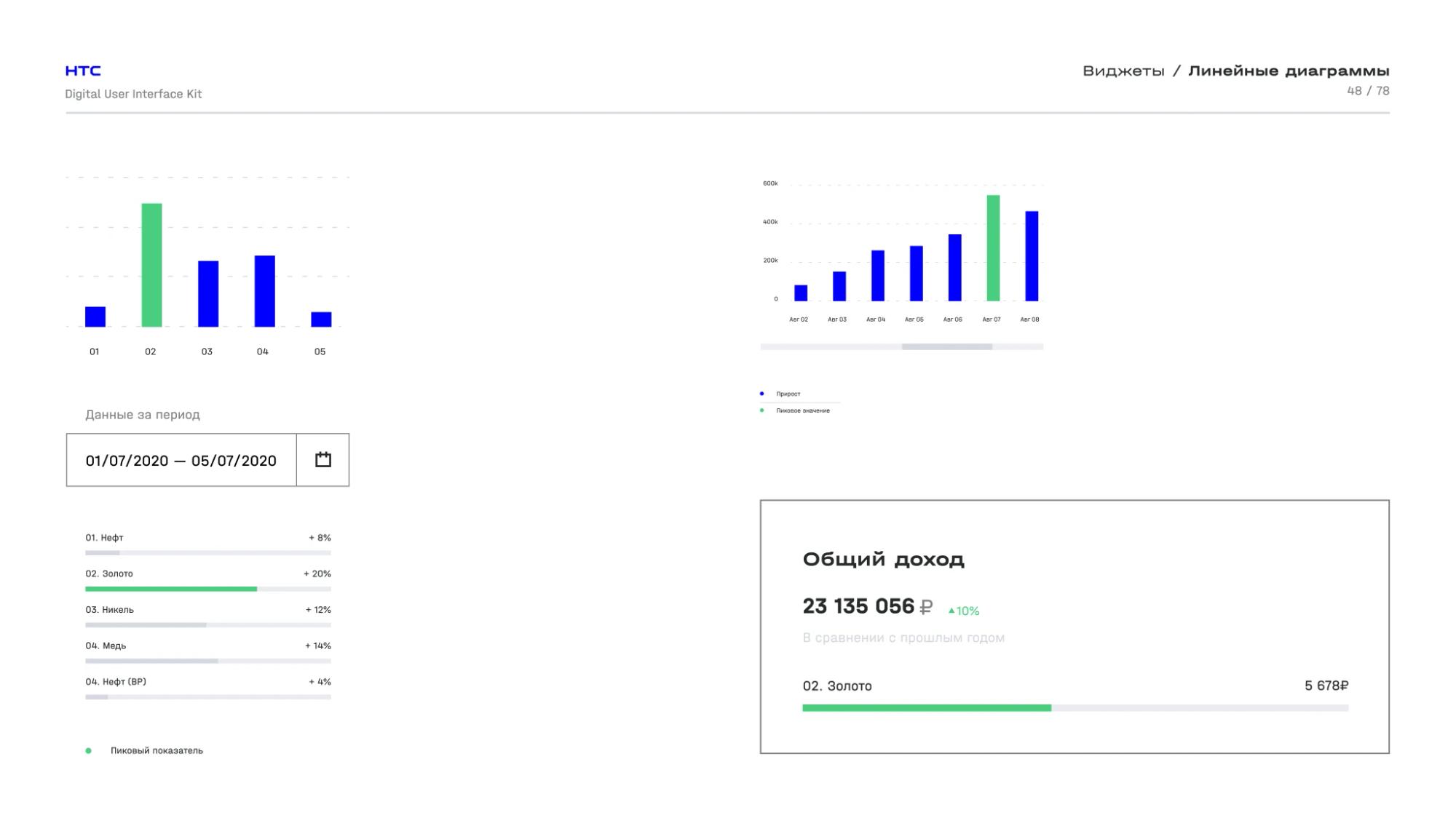
Task: Click the 5 678₽ value
Action: click(x=1326, y=686)
